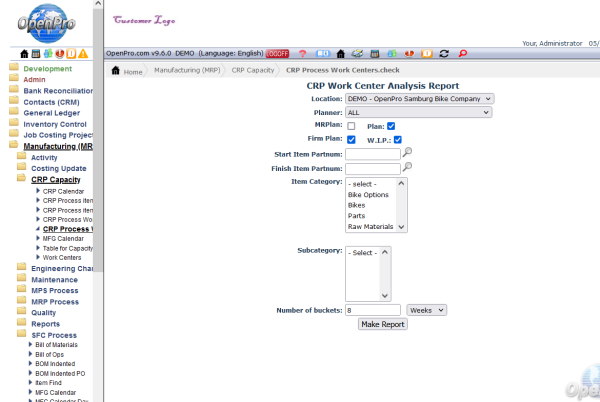The image size is (600, 402).
Task: Click the yellow warning triangle icon
Action: (82, 53)
